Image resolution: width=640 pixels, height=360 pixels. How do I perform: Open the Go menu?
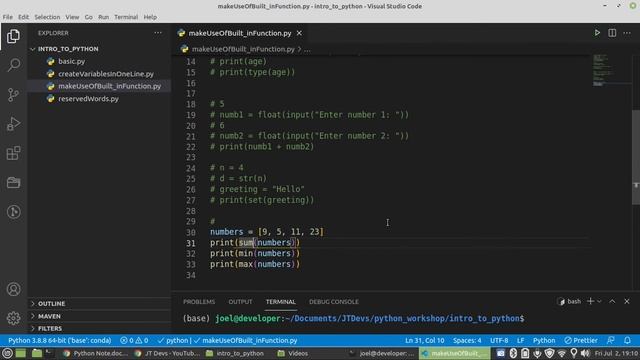[x=89, y=17]
